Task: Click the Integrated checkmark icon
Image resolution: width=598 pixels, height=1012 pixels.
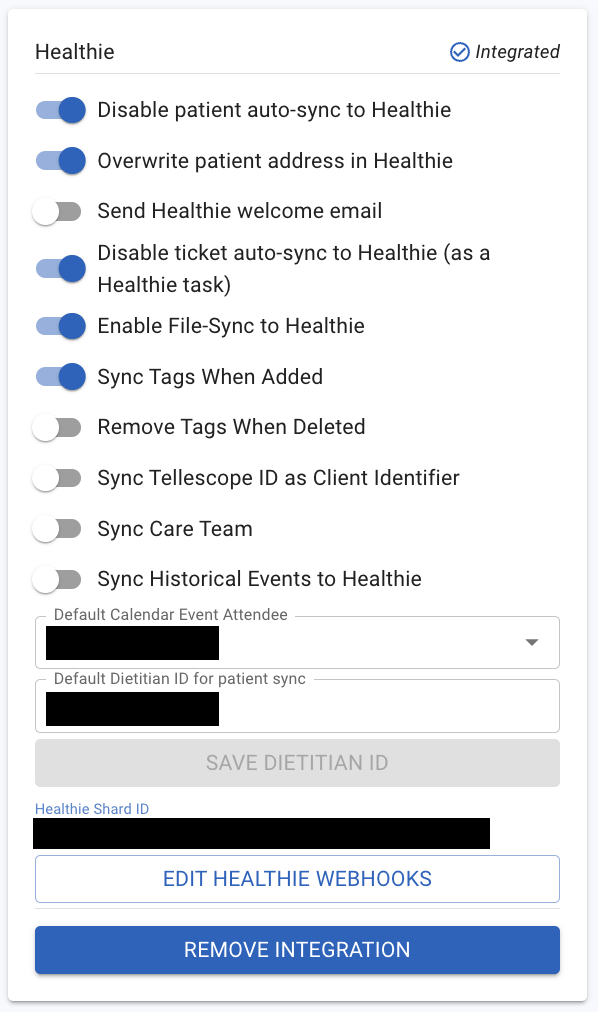Action: tap(459, 52)
